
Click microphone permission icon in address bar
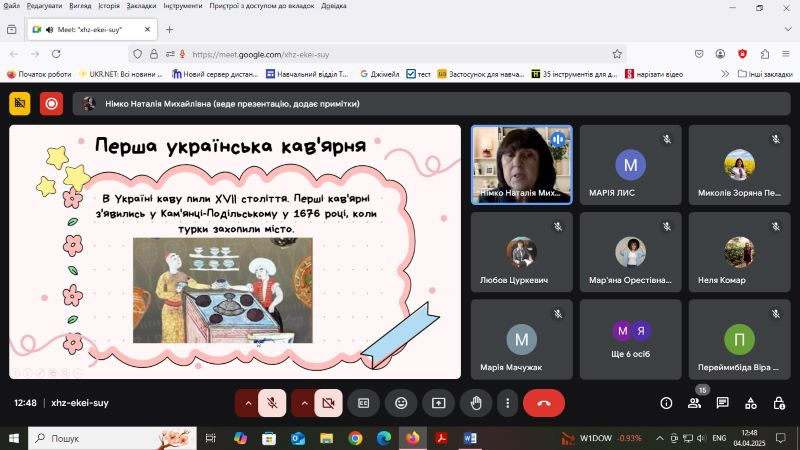[x=182, y=54]
